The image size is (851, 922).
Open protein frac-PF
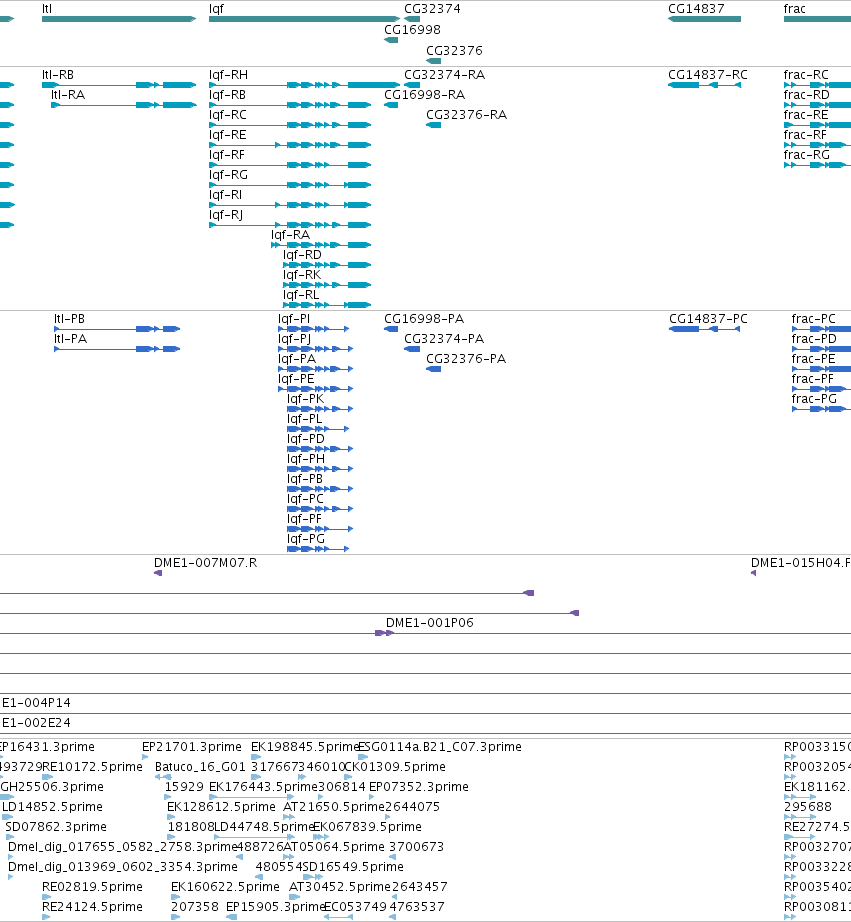click(x=813, y=379)
